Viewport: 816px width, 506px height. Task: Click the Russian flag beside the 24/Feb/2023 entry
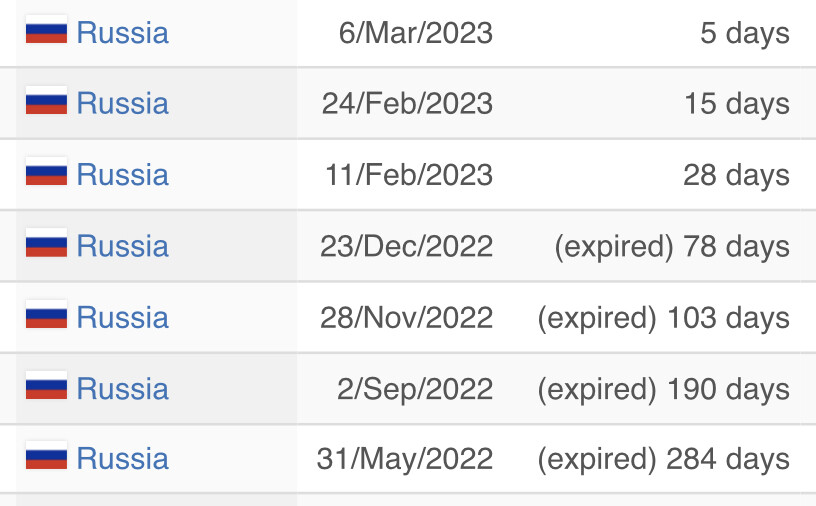click(46, 103)
